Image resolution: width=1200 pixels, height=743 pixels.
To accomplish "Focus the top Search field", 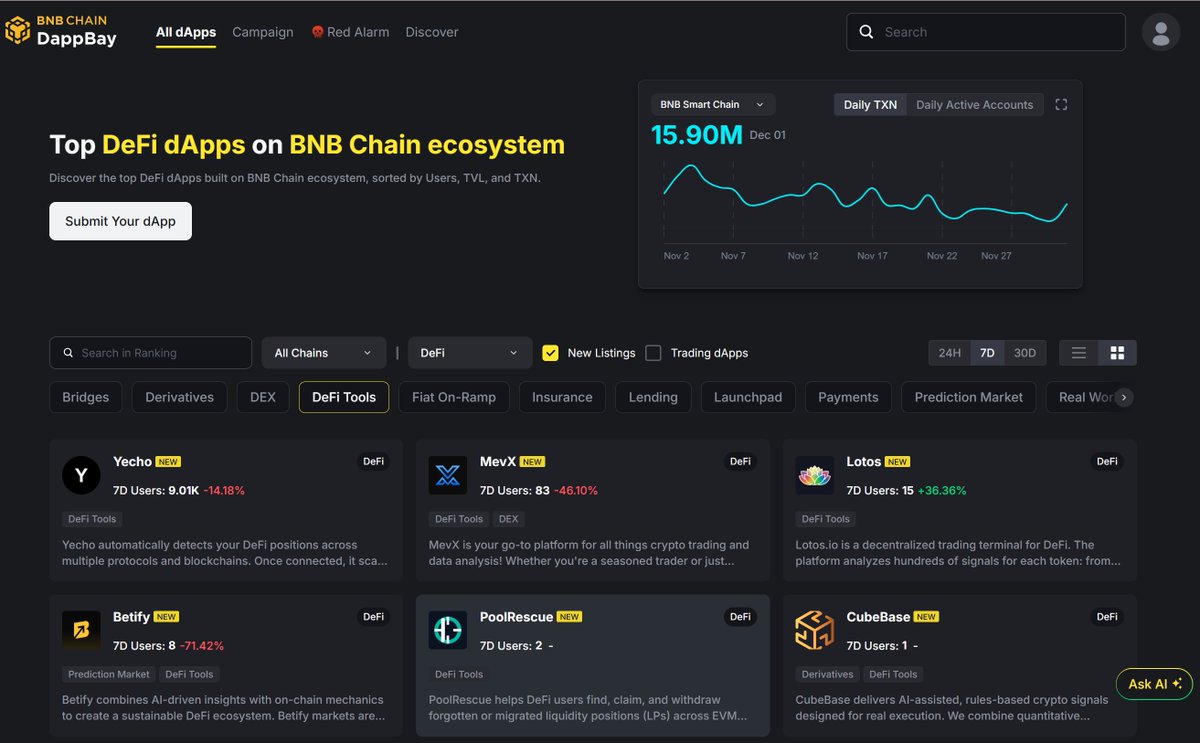I will pyautogui.click(x=986, y=32).
